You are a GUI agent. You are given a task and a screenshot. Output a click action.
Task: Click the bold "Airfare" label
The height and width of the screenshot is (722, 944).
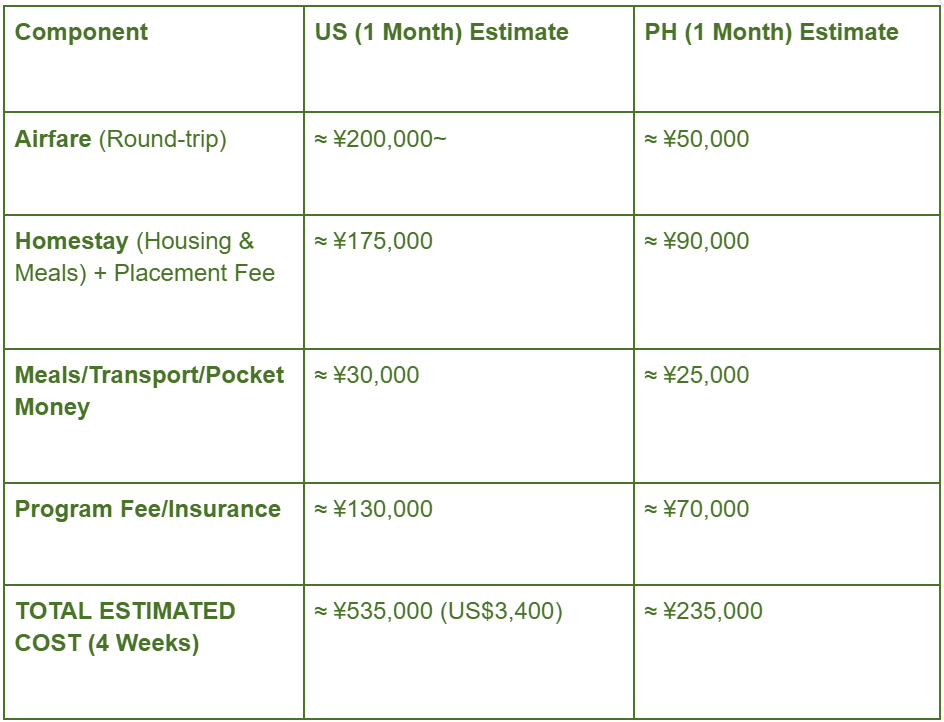tap(53, 139)
